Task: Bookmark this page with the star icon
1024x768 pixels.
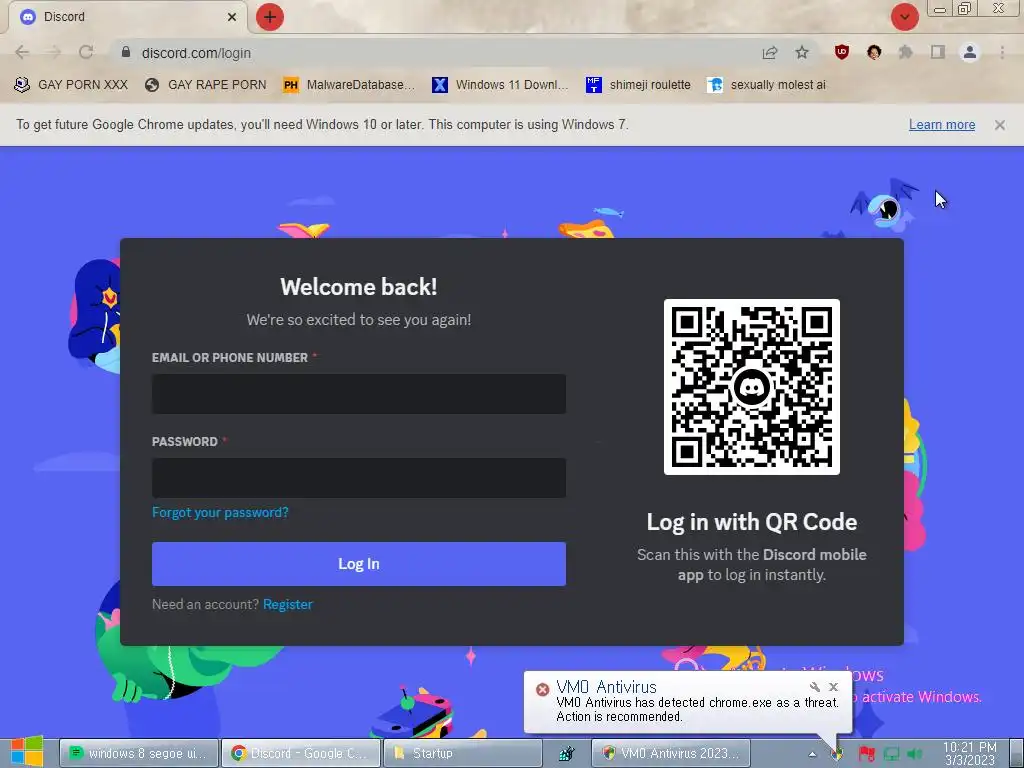Action: 802,52
